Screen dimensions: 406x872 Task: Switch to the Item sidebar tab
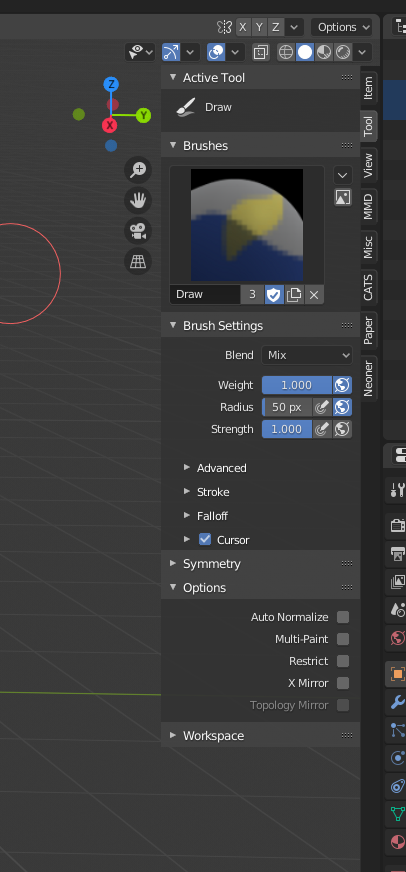[x=368, y=88]
